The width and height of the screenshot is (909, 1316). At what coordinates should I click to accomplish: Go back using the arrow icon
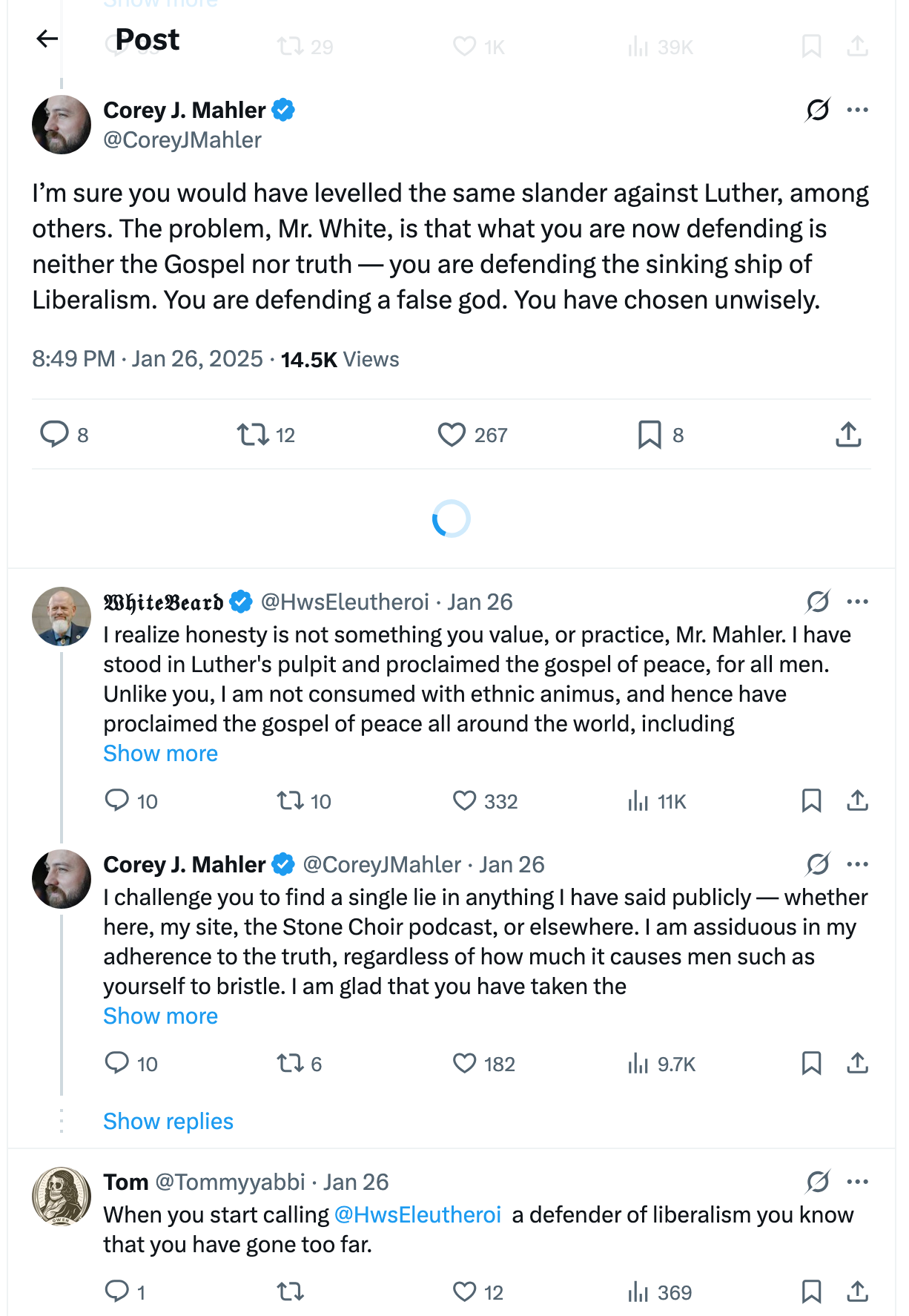pos(47,39)
